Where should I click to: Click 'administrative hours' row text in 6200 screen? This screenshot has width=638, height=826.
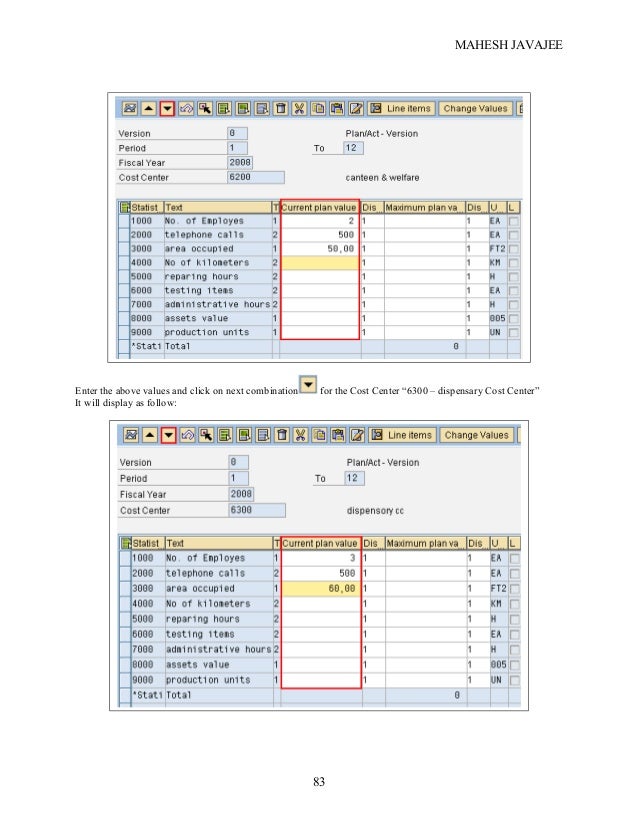(218, 304)
